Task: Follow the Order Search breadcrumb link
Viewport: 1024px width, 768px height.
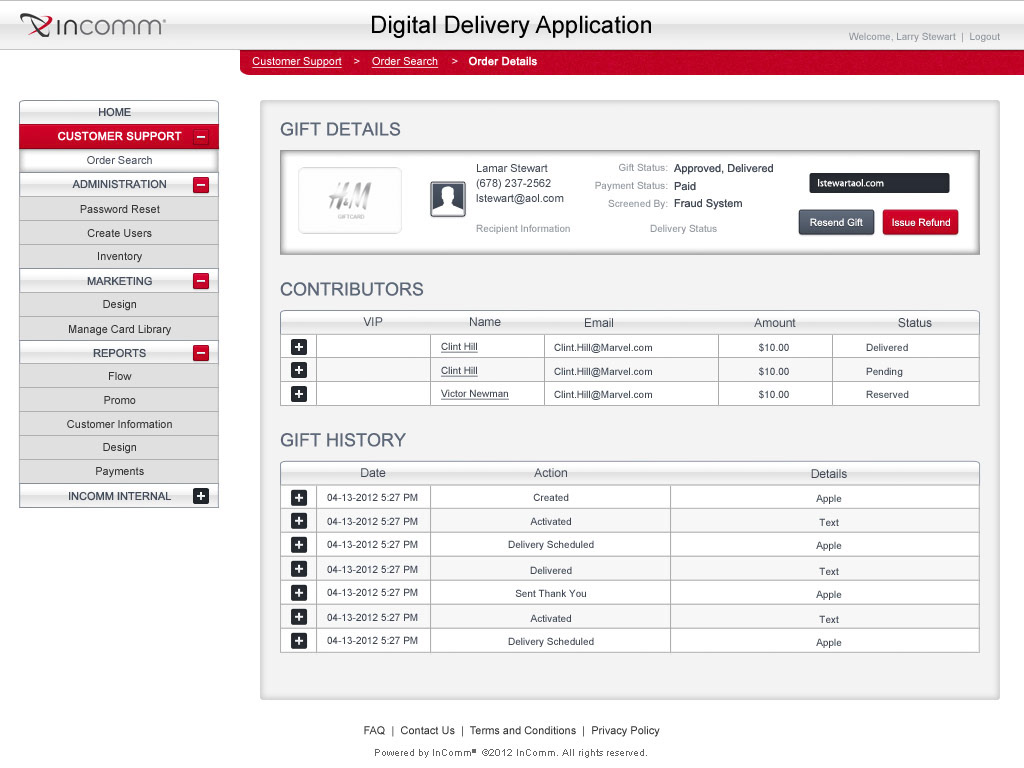Action: pos(405,61)
